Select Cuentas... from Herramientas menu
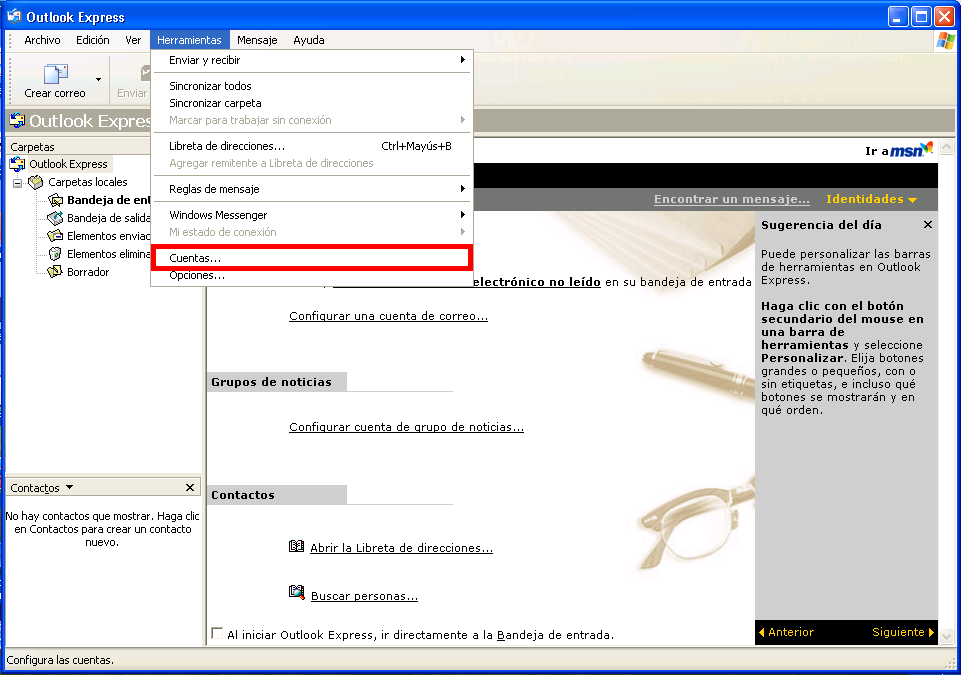Viewport: 961px width, 675px height. (311, 258)
